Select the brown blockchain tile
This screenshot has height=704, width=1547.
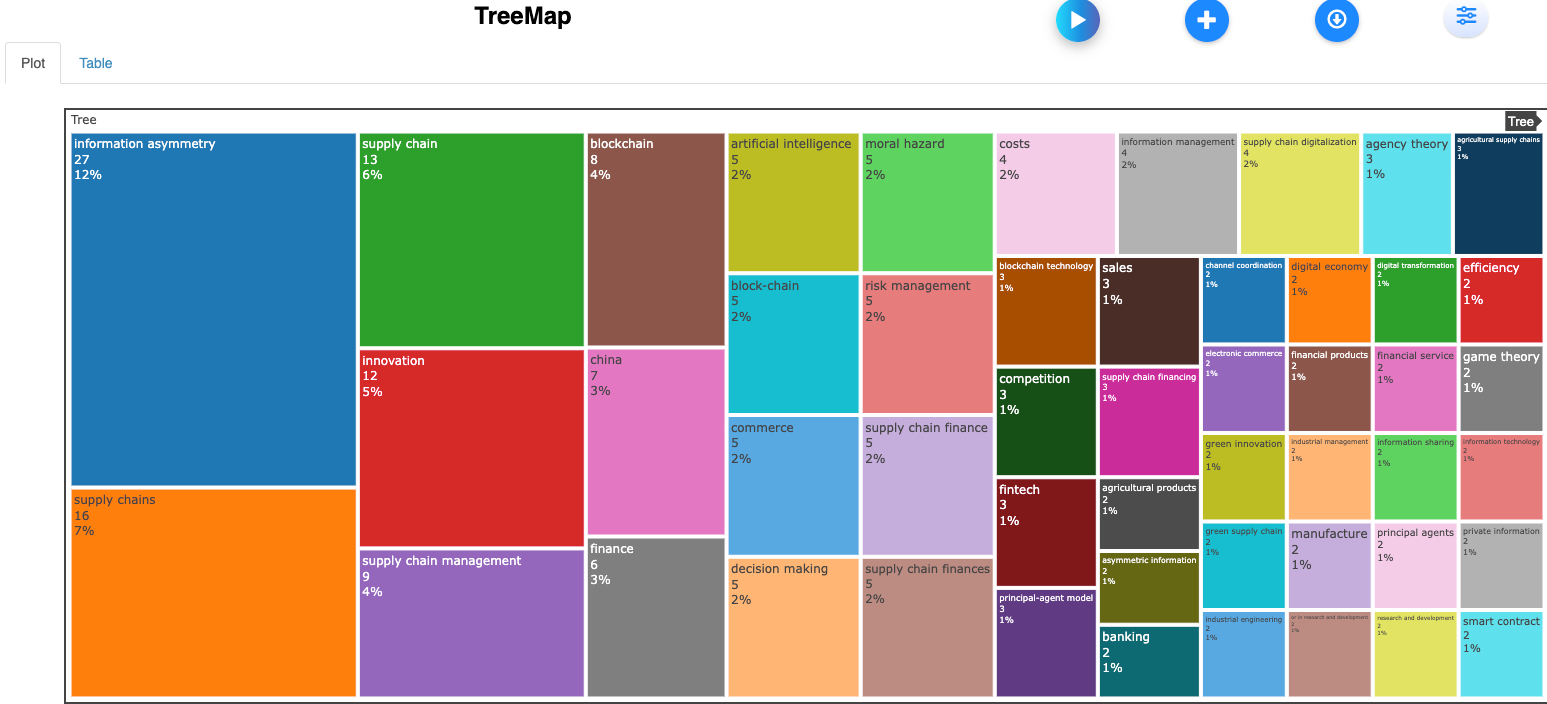pyautogui.click(x=656, y=240)
